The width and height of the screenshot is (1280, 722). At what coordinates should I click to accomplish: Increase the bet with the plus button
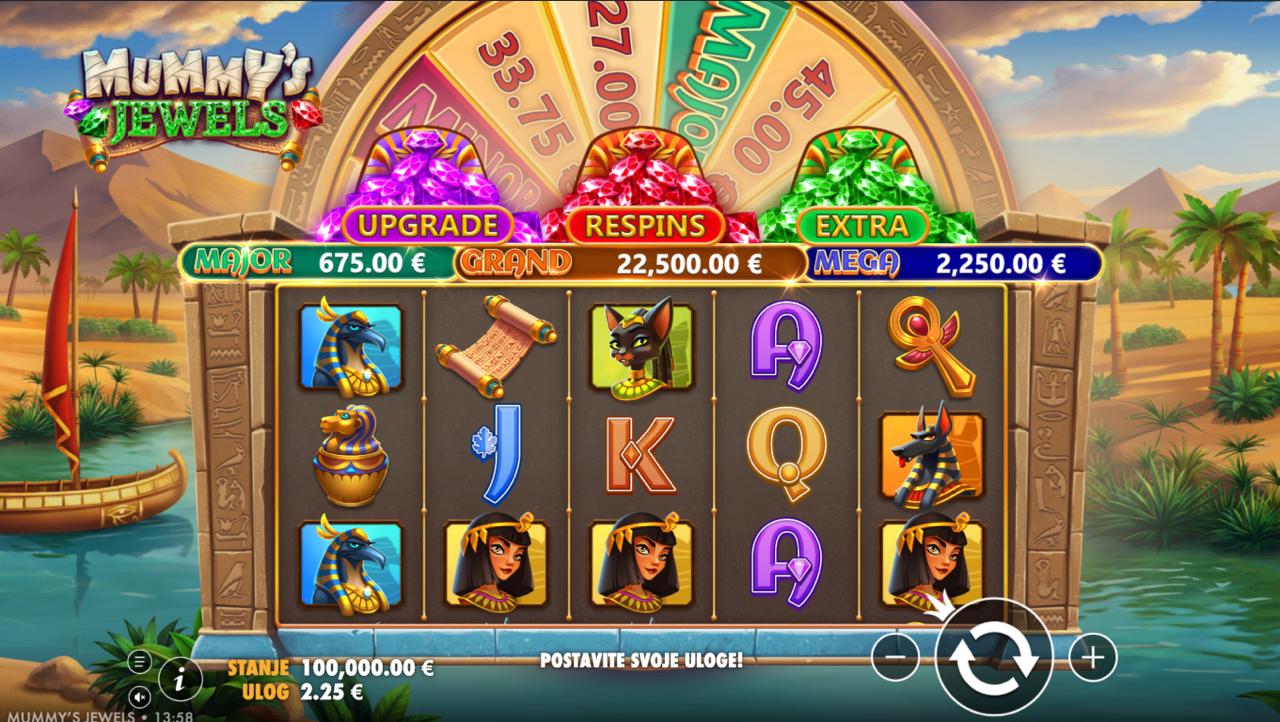1092,657
